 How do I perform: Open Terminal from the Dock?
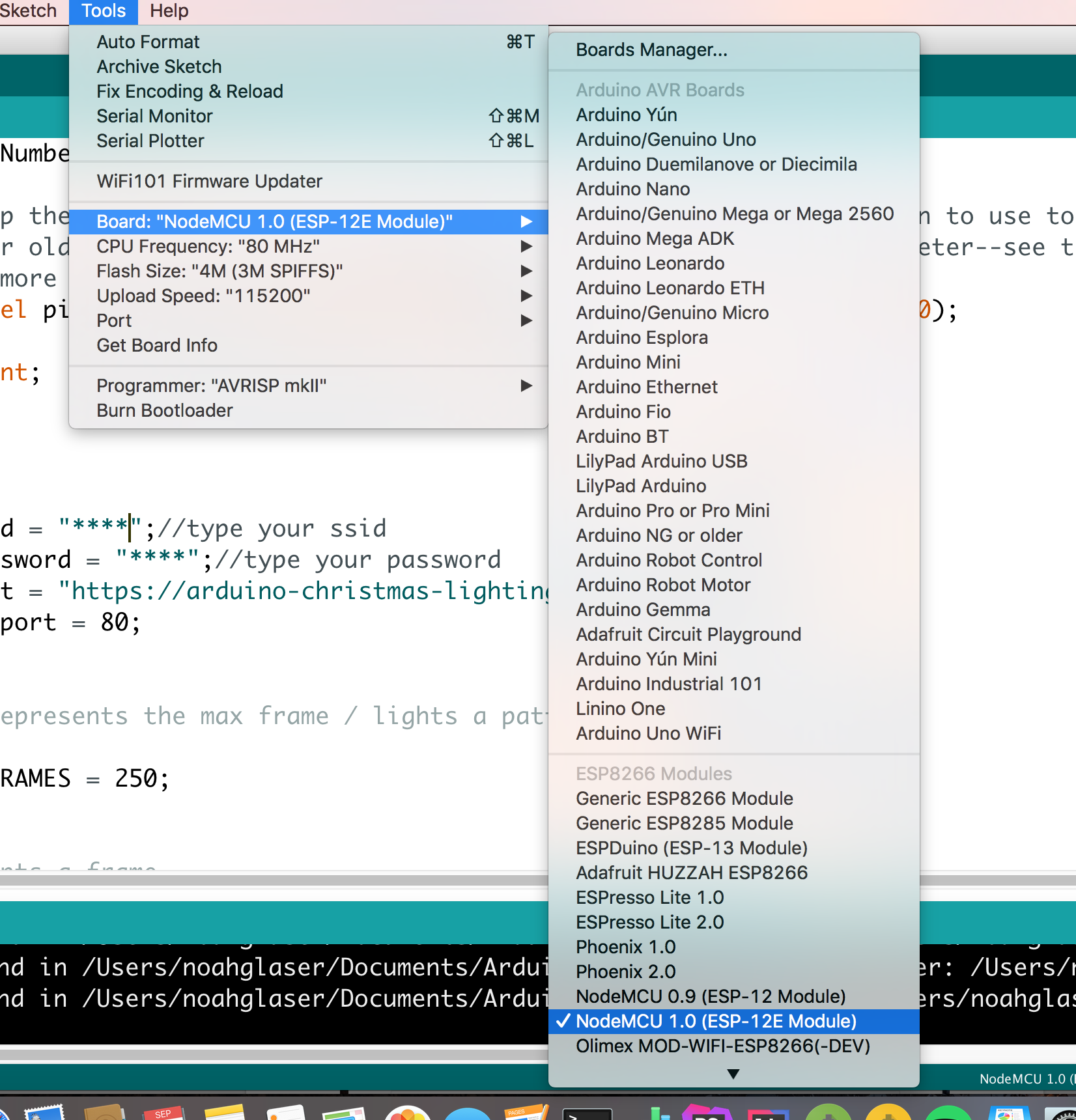587,1113
